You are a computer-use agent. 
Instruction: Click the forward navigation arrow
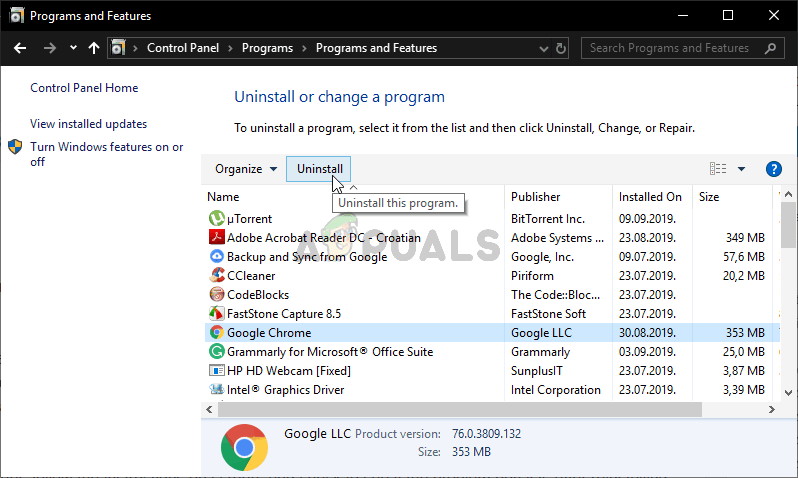(x=49, y=48)
